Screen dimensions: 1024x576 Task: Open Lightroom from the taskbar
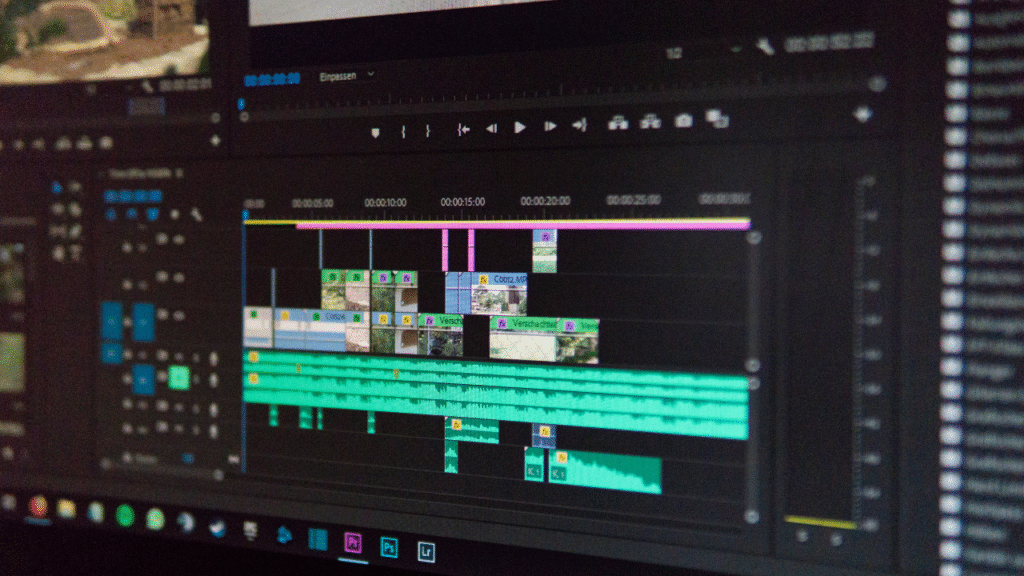tap(427, 549)
